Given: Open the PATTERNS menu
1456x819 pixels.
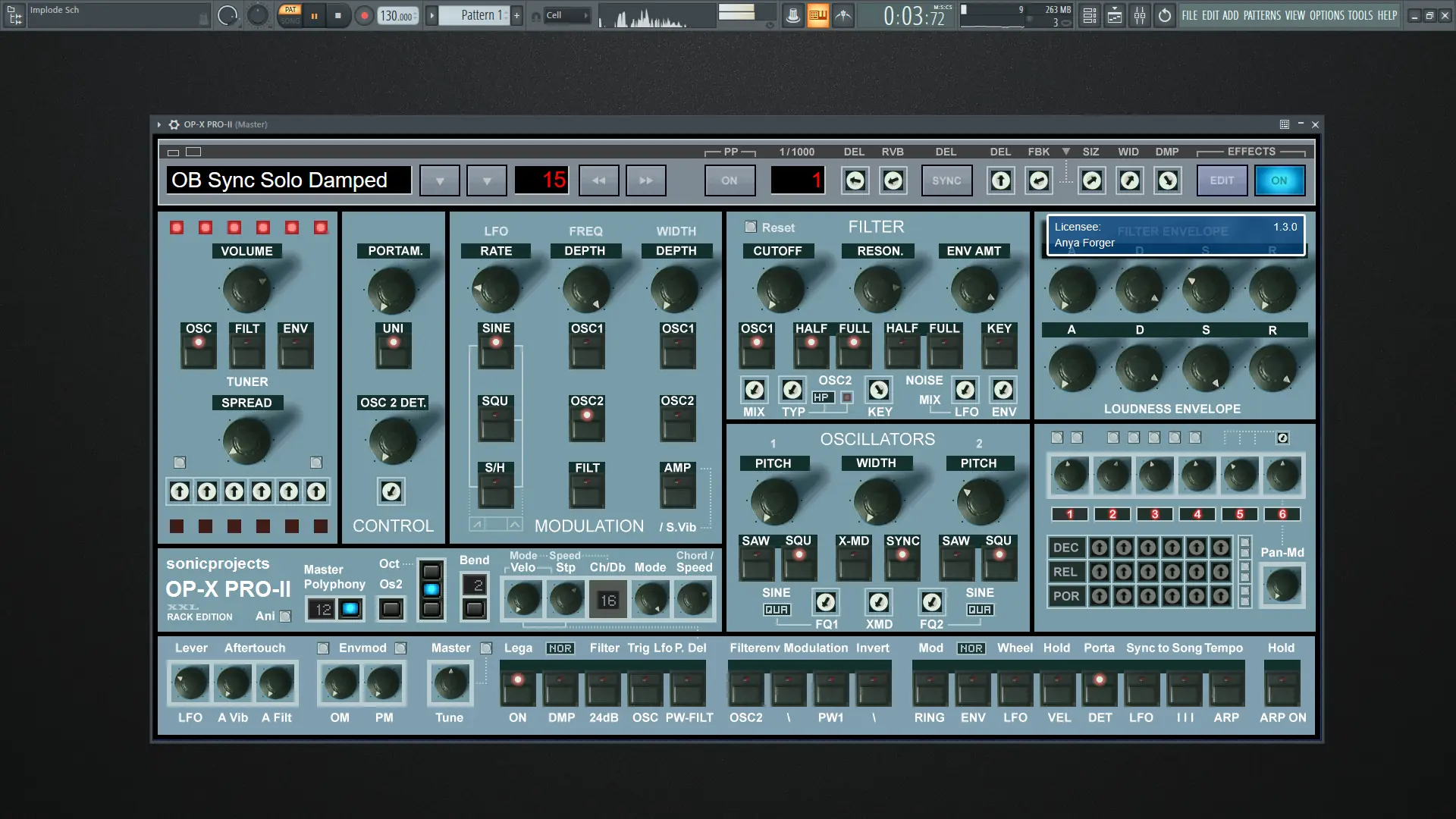Looking at the screenshot, I should pyautogui.click(x=1262, y=15).
